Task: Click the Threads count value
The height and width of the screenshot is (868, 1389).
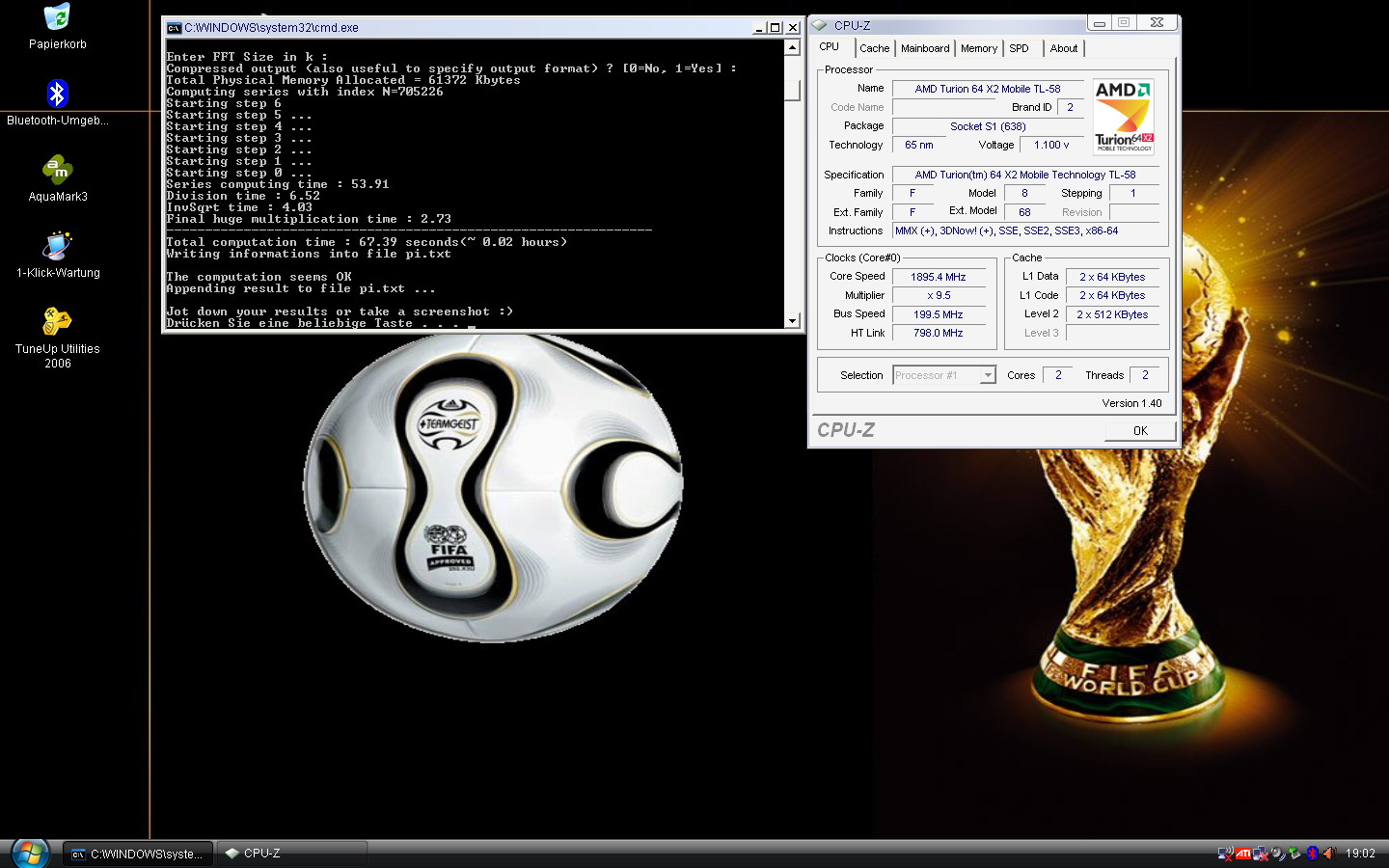Action: coord(1145,375)
